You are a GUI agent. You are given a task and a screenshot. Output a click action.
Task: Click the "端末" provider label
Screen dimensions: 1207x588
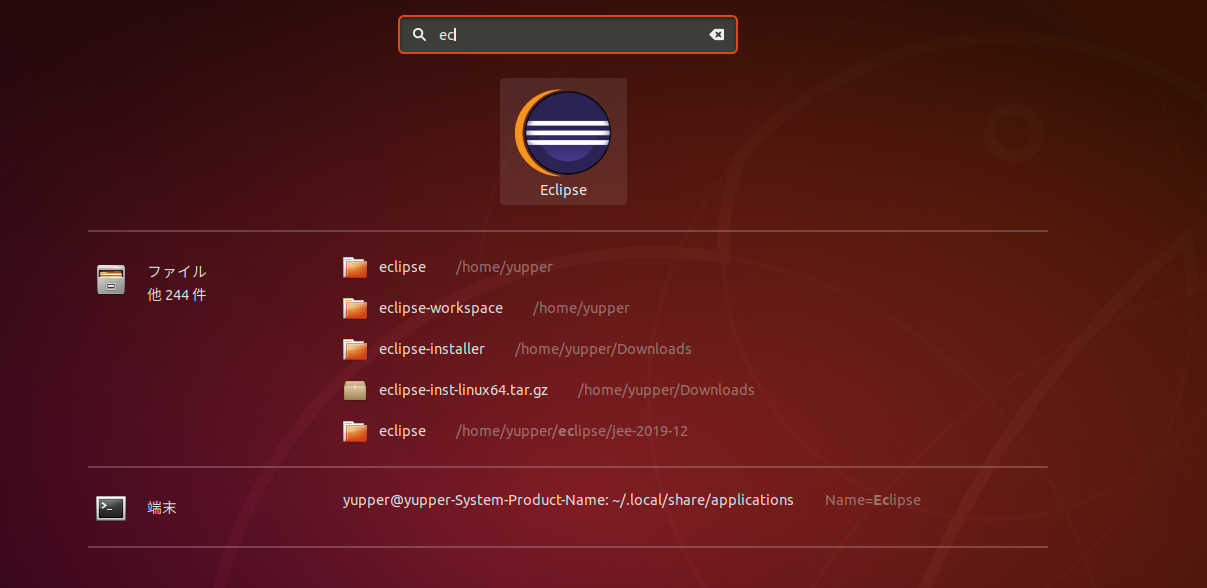[x=162, y=508]
